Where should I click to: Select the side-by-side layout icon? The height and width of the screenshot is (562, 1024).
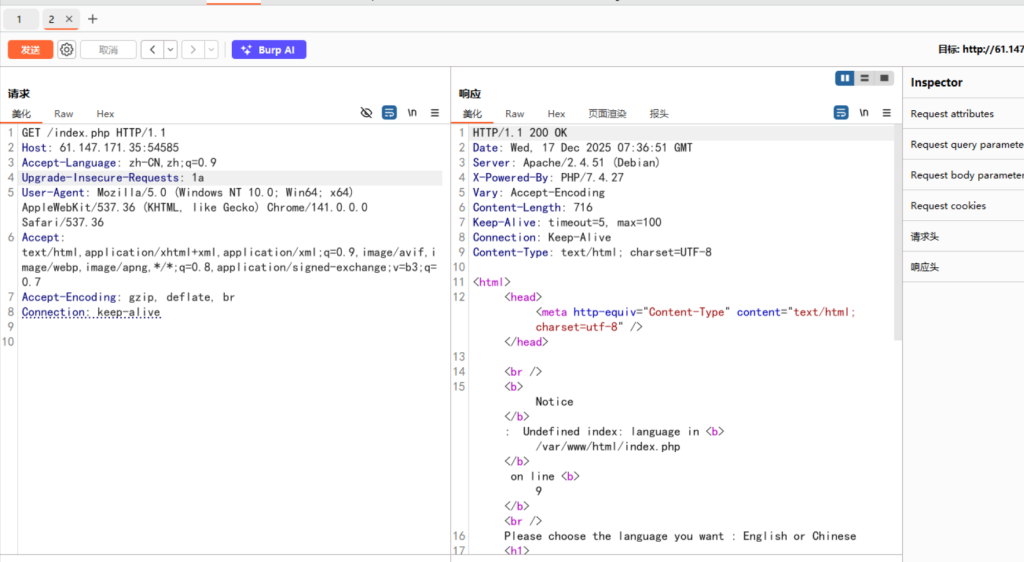click(846, 78)
